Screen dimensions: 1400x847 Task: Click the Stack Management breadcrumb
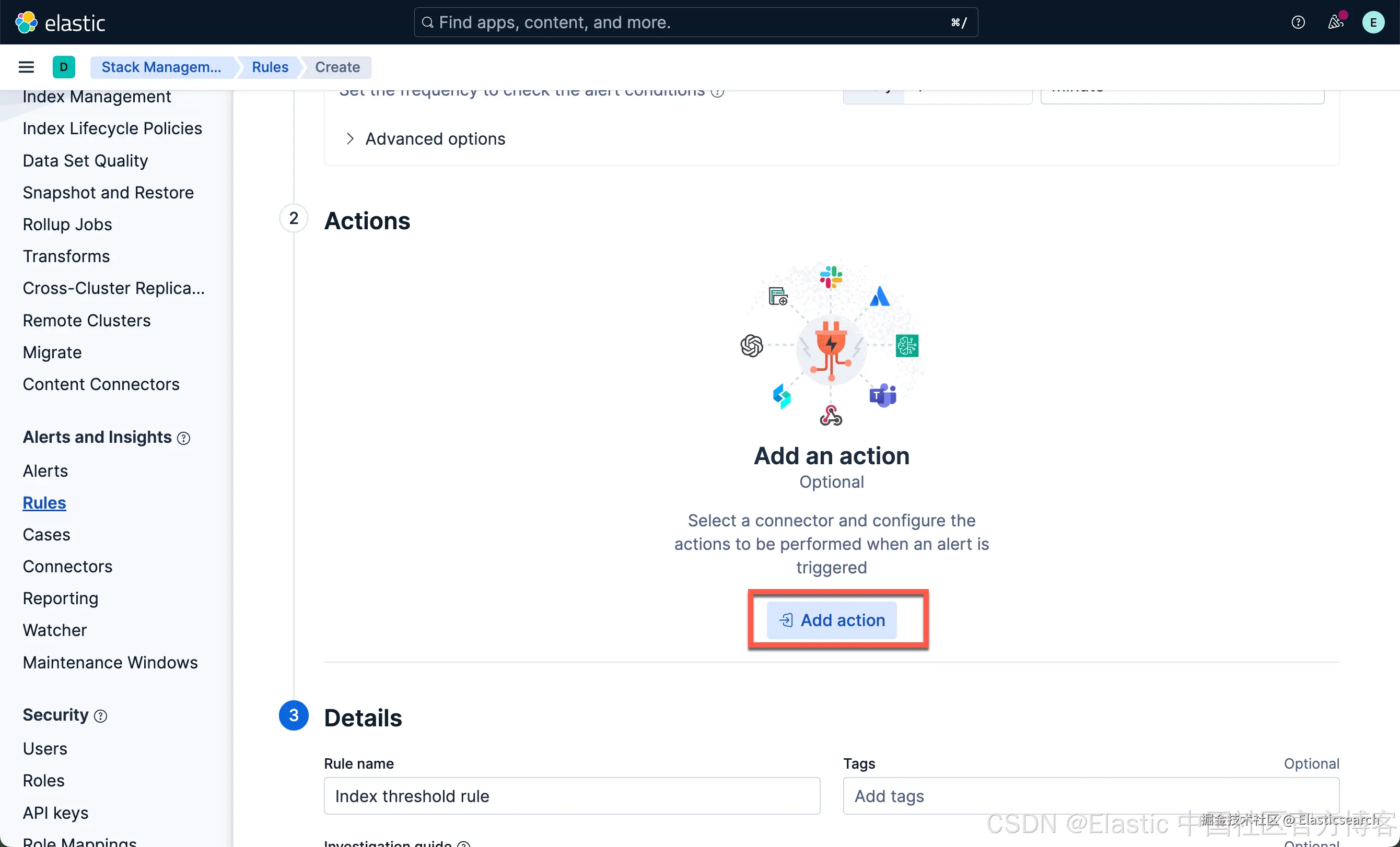pos(161,67)
